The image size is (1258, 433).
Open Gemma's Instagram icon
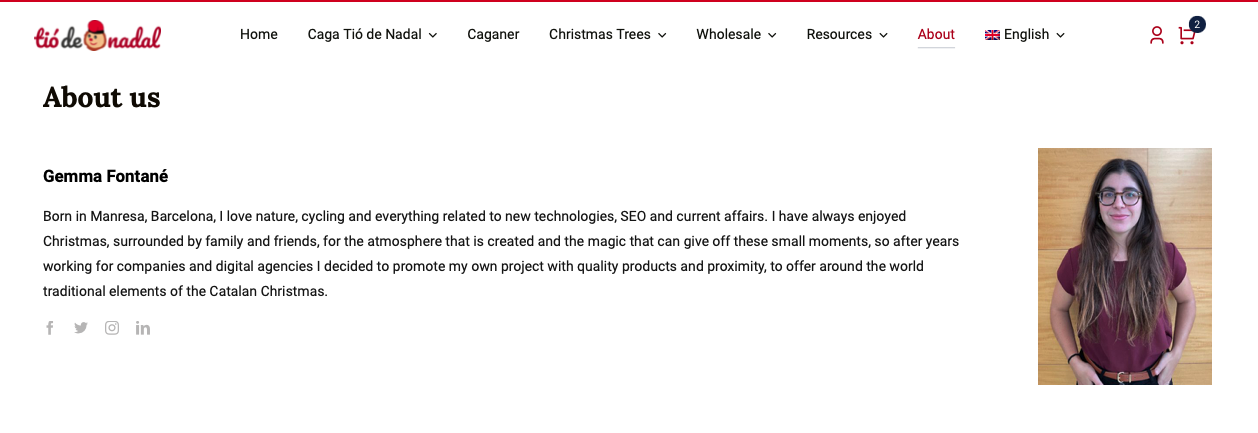click(x=112, y=328)
